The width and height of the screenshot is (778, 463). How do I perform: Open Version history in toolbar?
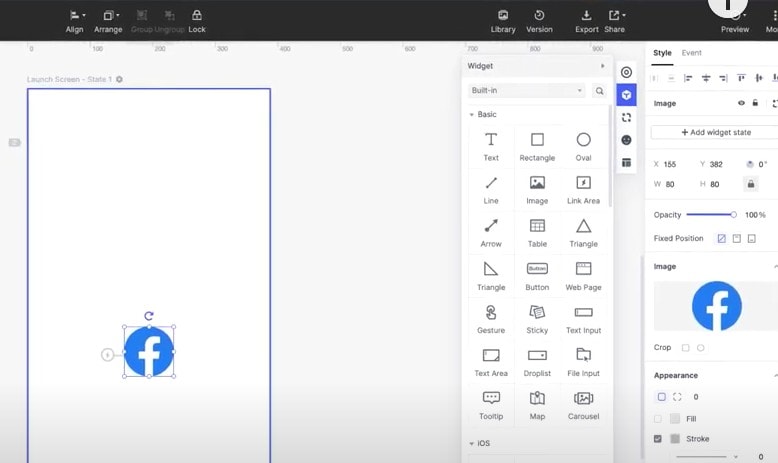pyautogui.click(x=539, y=22)
